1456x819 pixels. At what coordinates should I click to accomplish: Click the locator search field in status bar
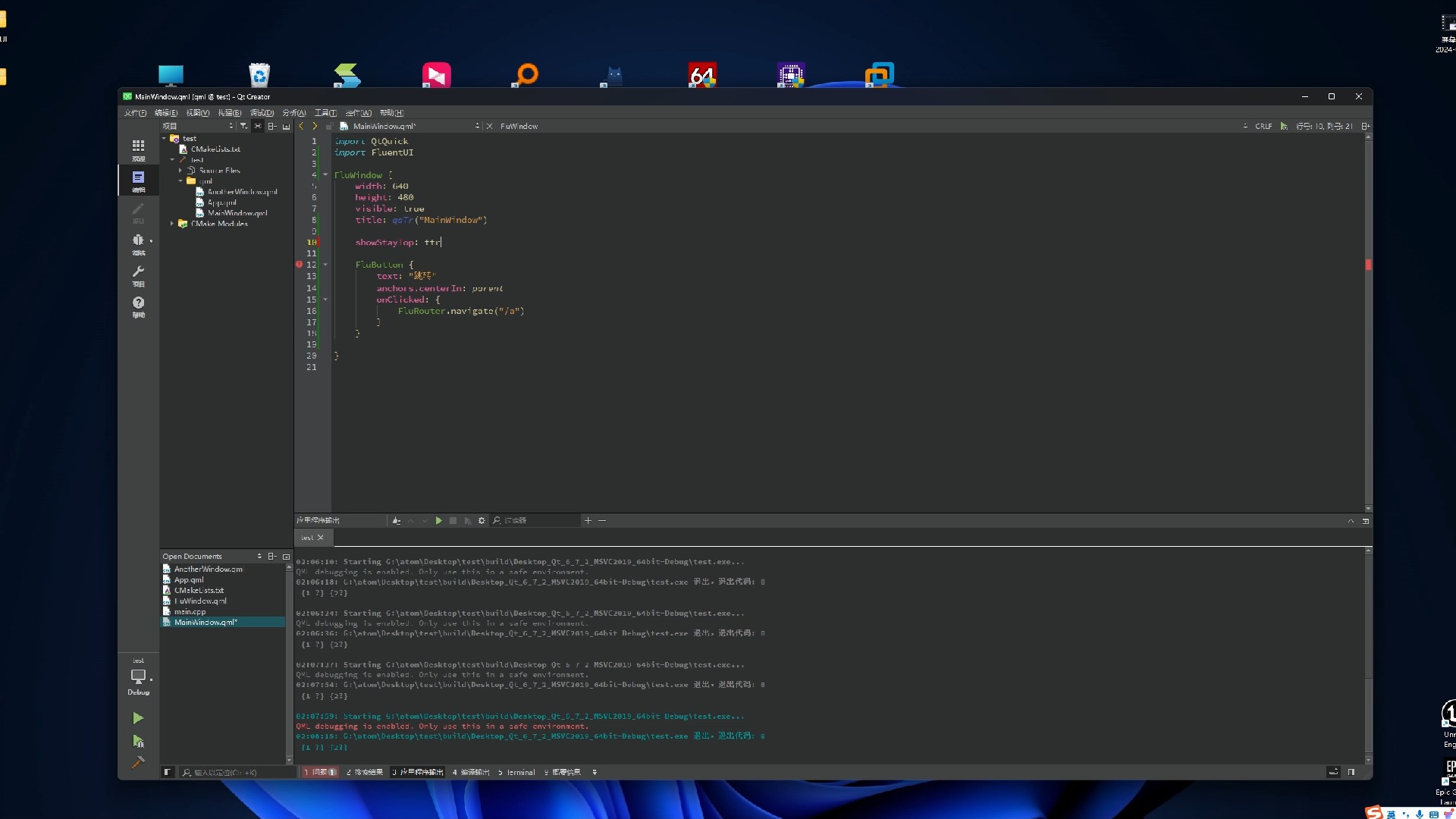point(237,772)
